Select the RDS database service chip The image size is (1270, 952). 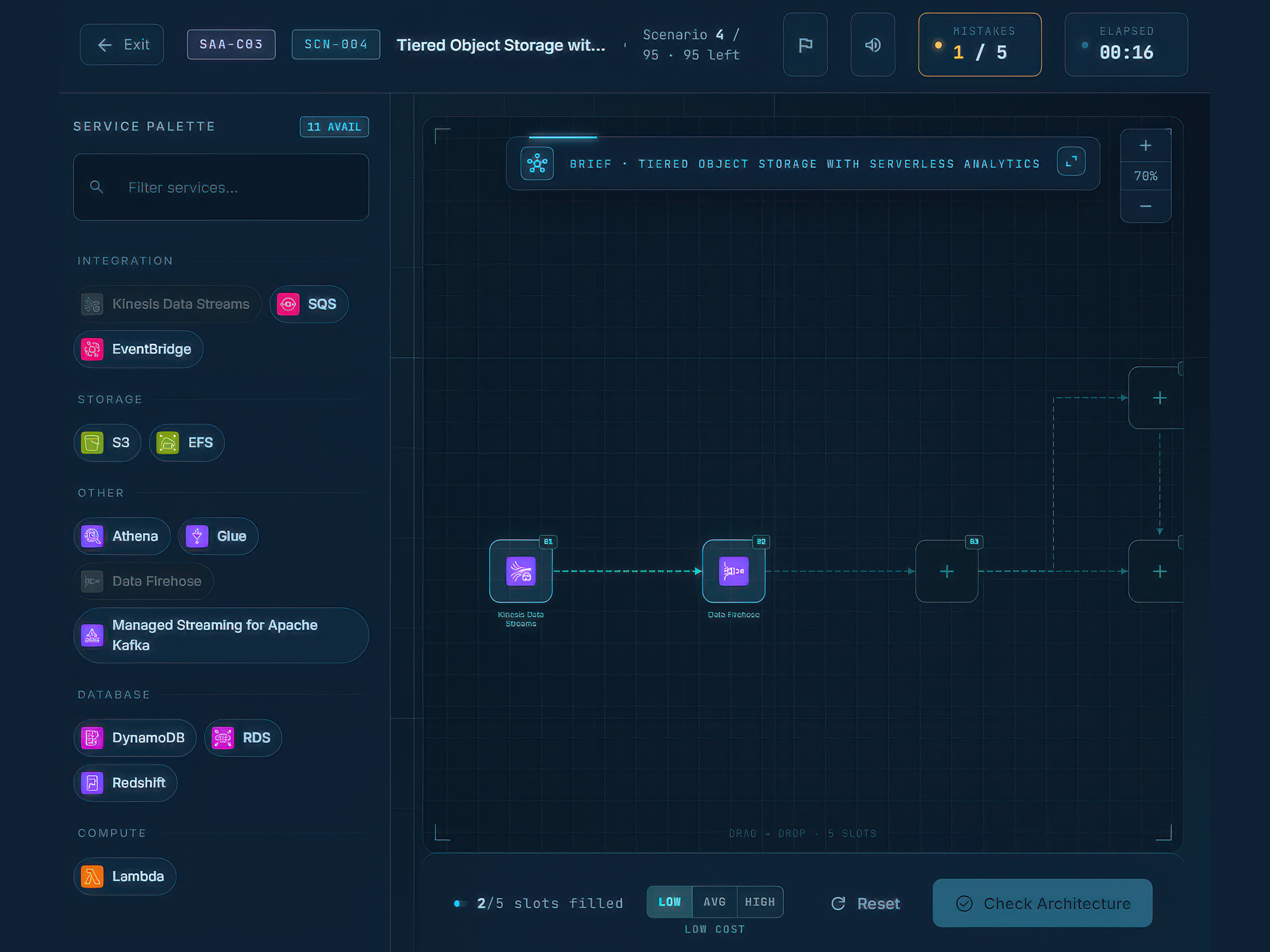[x=243, y=738]
